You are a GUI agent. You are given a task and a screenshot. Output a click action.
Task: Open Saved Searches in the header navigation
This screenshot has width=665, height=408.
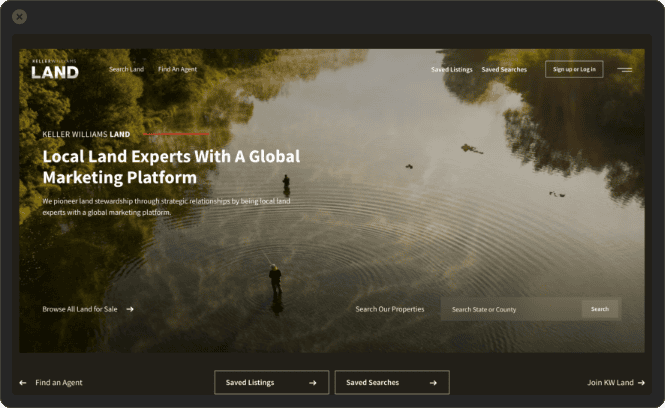[x=504, y=69]
